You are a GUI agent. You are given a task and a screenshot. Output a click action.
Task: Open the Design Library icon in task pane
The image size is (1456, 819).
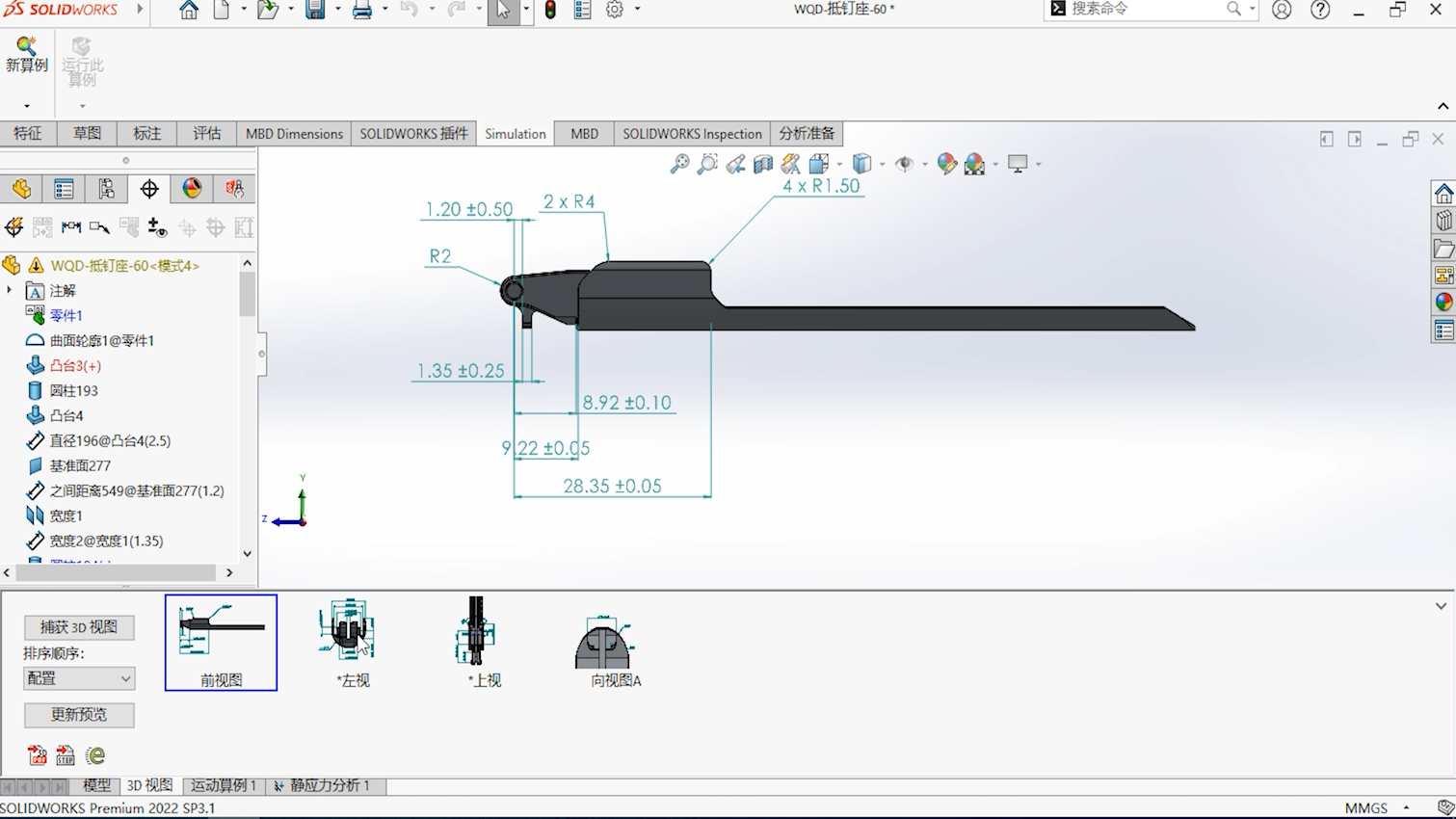point(1443,221)
